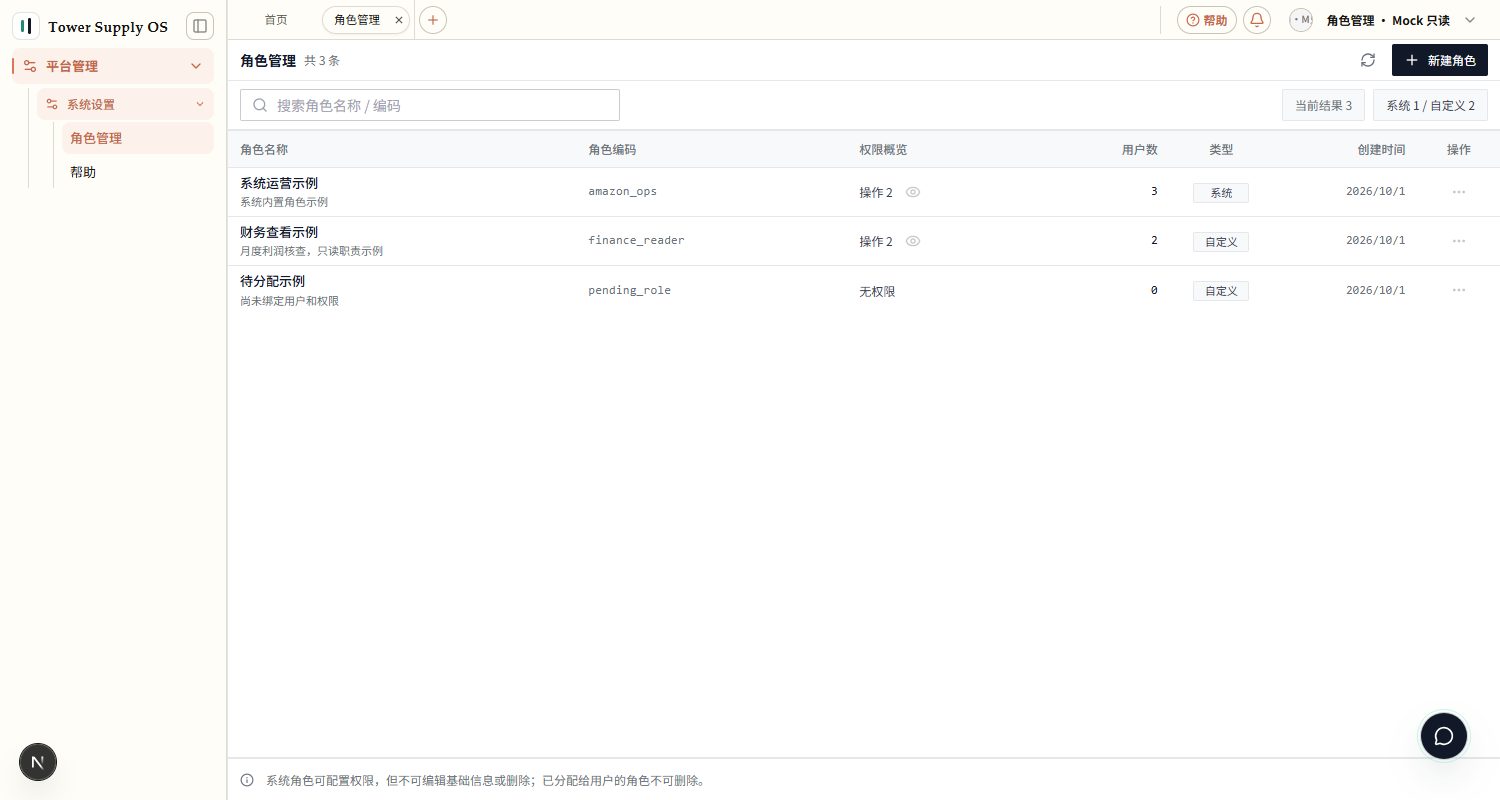Click the 角色名称 column header
The height and width of the screenshot is (800, 1500).
[264, 150]
